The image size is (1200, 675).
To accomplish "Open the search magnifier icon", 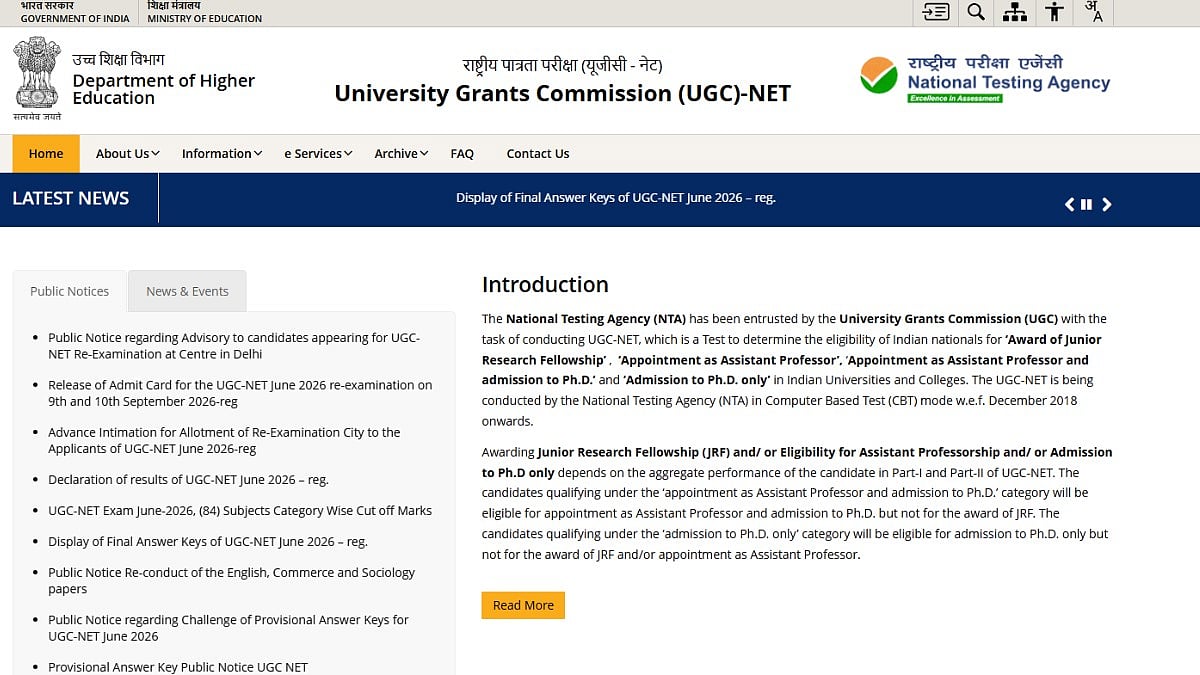I will (976, 12).
